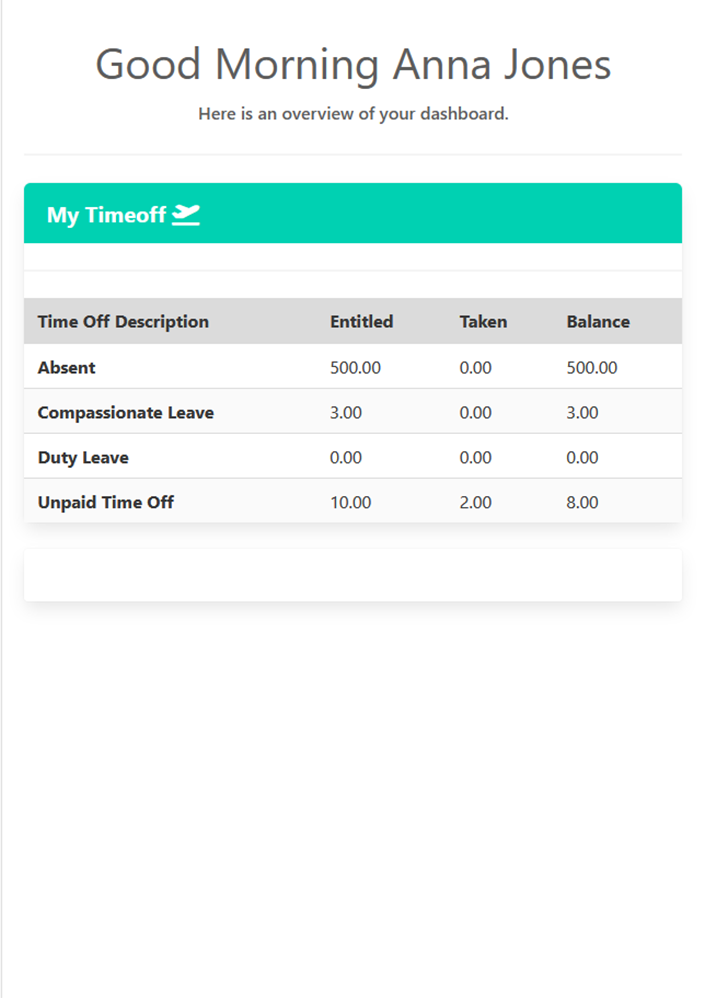
Task: Click the Entitled column header
Action: click(361, 322)
